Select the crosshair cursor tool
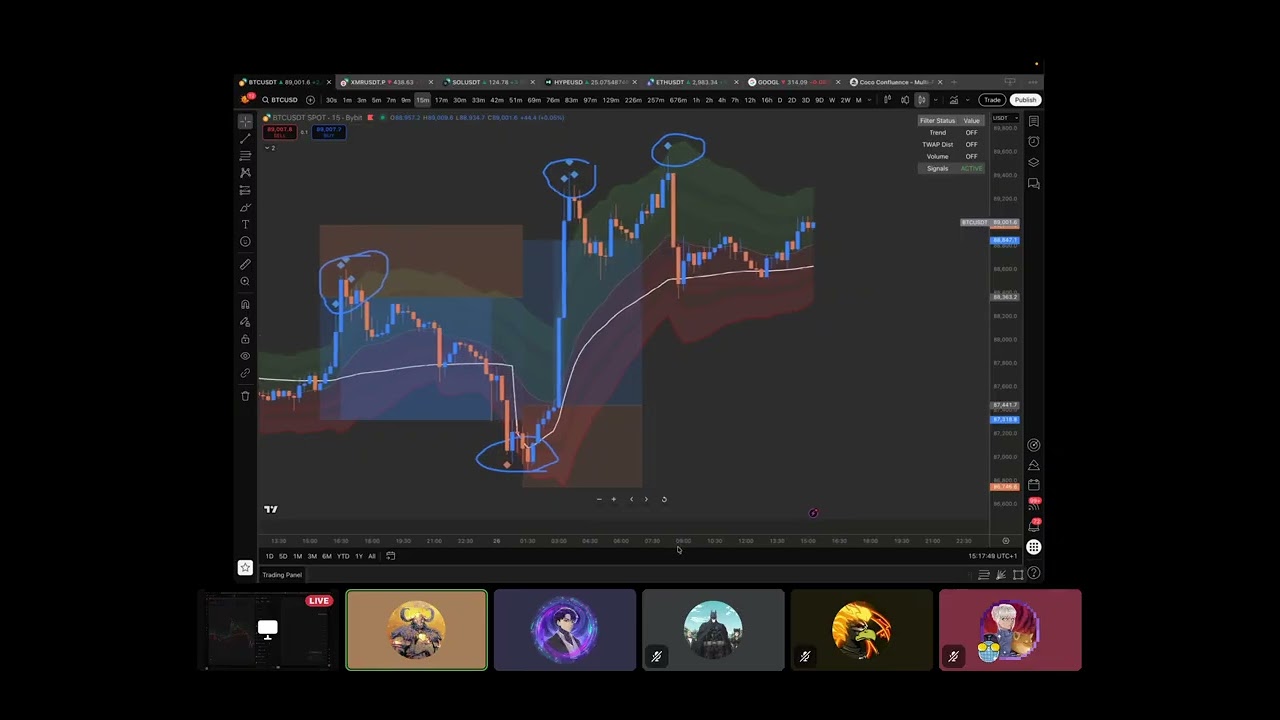The width and height of the screenshot is (1280, 720). click(245, 121)
